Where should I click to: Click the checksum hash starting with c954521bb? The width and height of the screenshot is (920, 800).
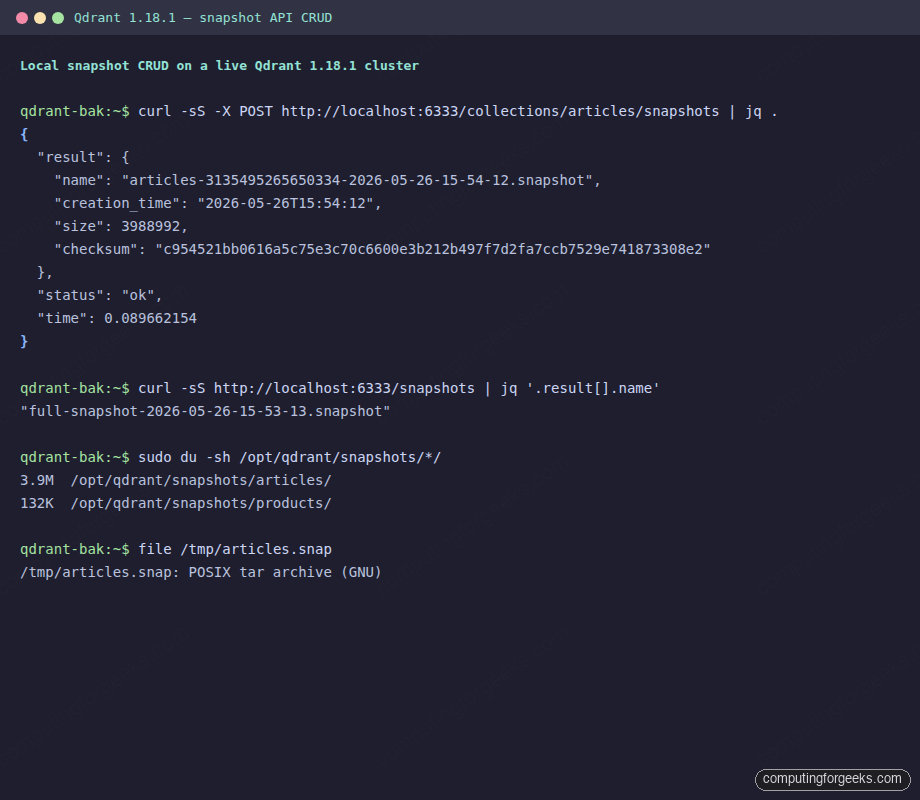click(433, 249)
